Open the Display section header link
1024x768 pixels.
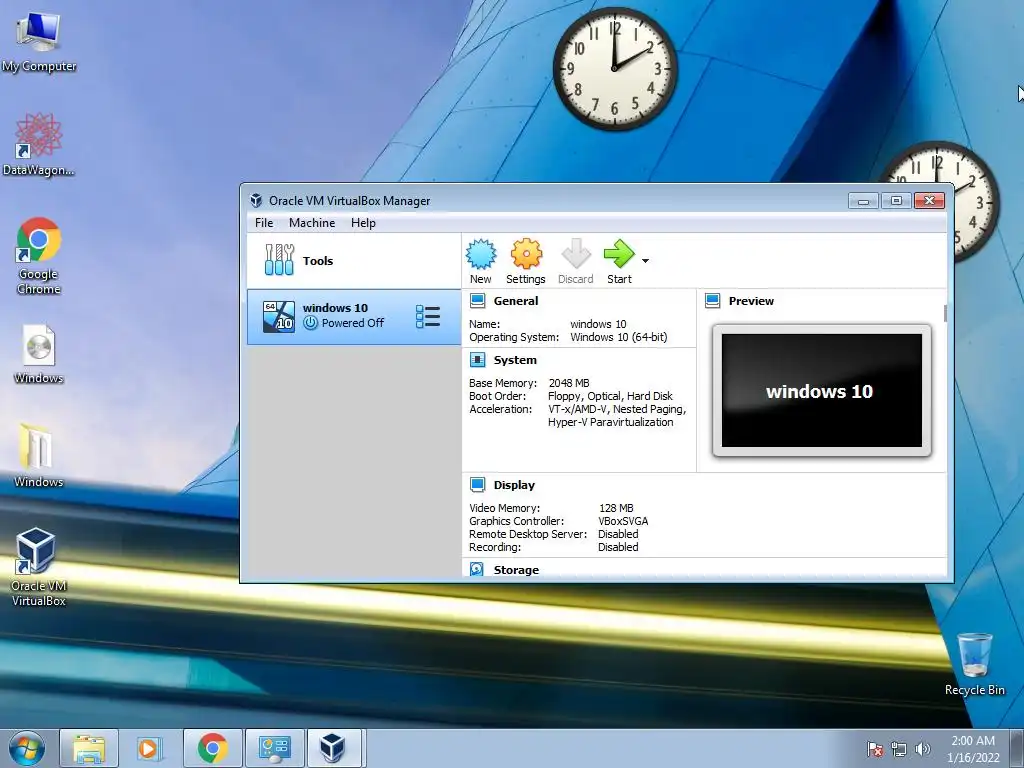click(x=514, y=485)
